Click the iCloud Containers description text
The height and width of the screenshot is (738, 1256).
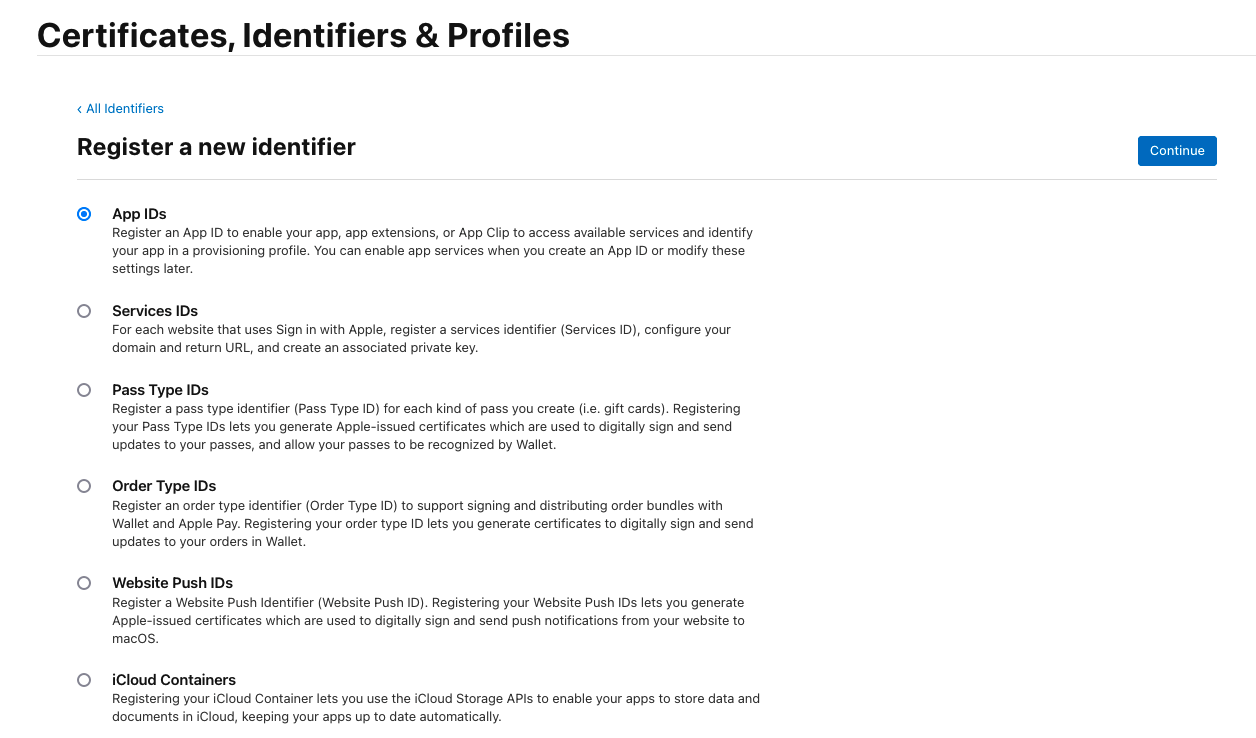(436, 707)
